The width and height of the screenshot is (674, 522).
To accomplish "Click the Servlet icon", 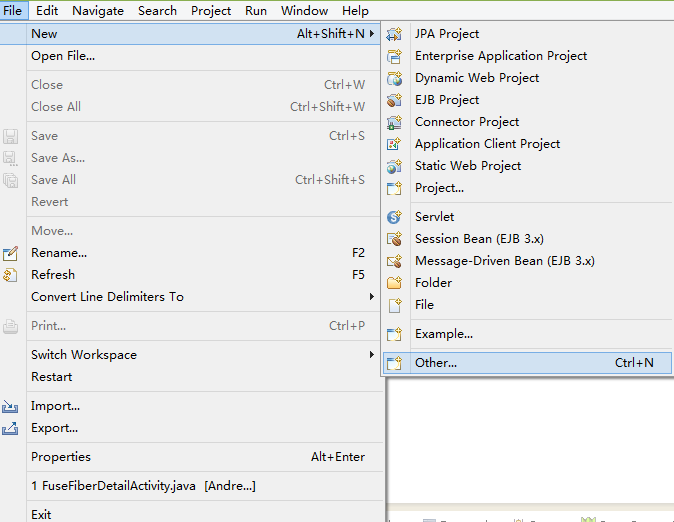I will click(x=394, y=217).
